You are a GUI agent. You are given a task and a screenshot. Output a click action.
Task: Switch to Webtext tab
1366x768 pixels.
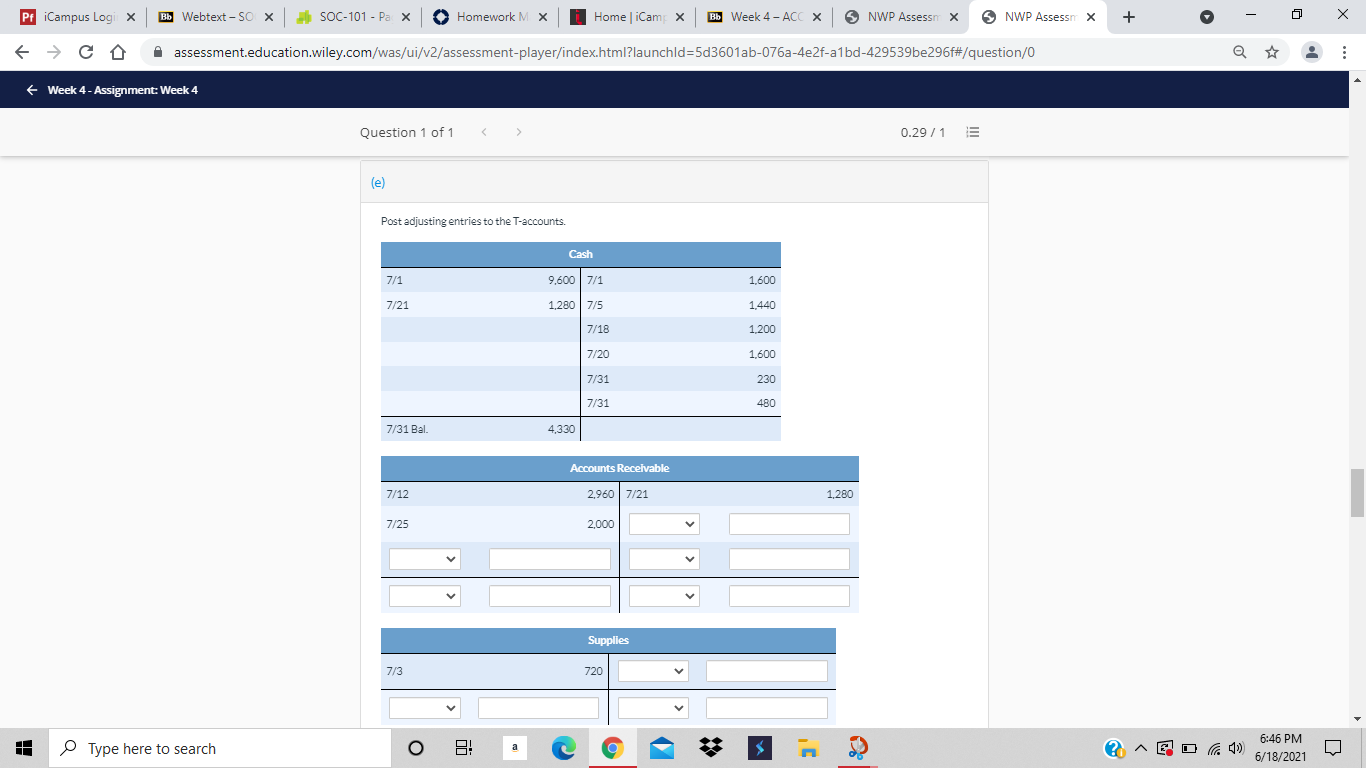214,17
